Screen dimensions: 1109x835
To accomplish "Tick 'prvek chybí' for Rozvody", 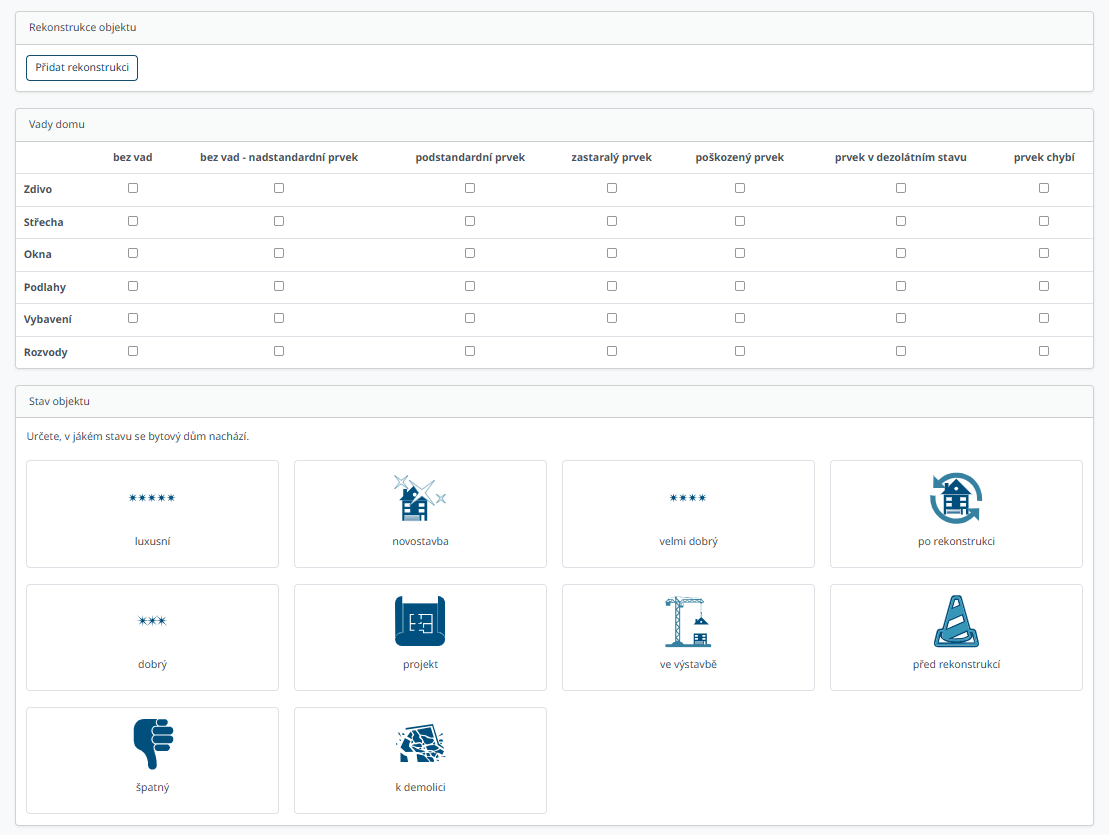I will click(1044, 351).
